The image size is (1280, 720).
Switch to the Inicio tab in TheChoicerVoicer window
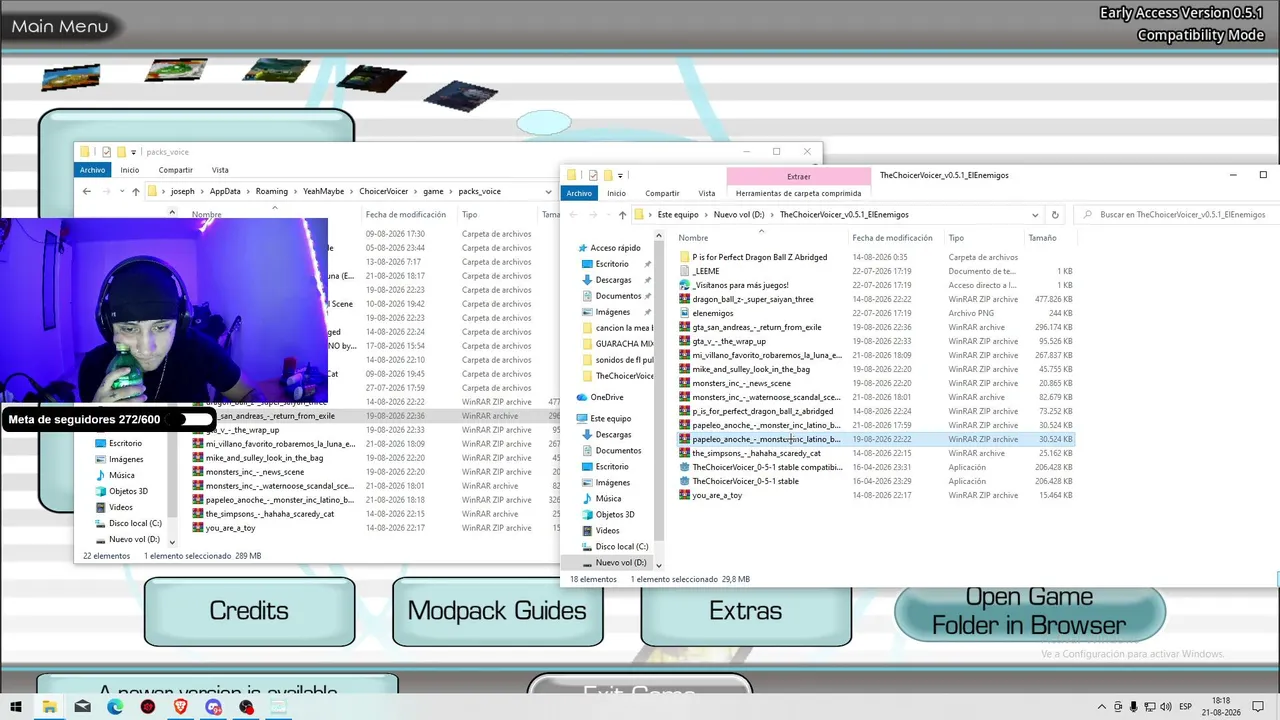(x=616, y=193)
